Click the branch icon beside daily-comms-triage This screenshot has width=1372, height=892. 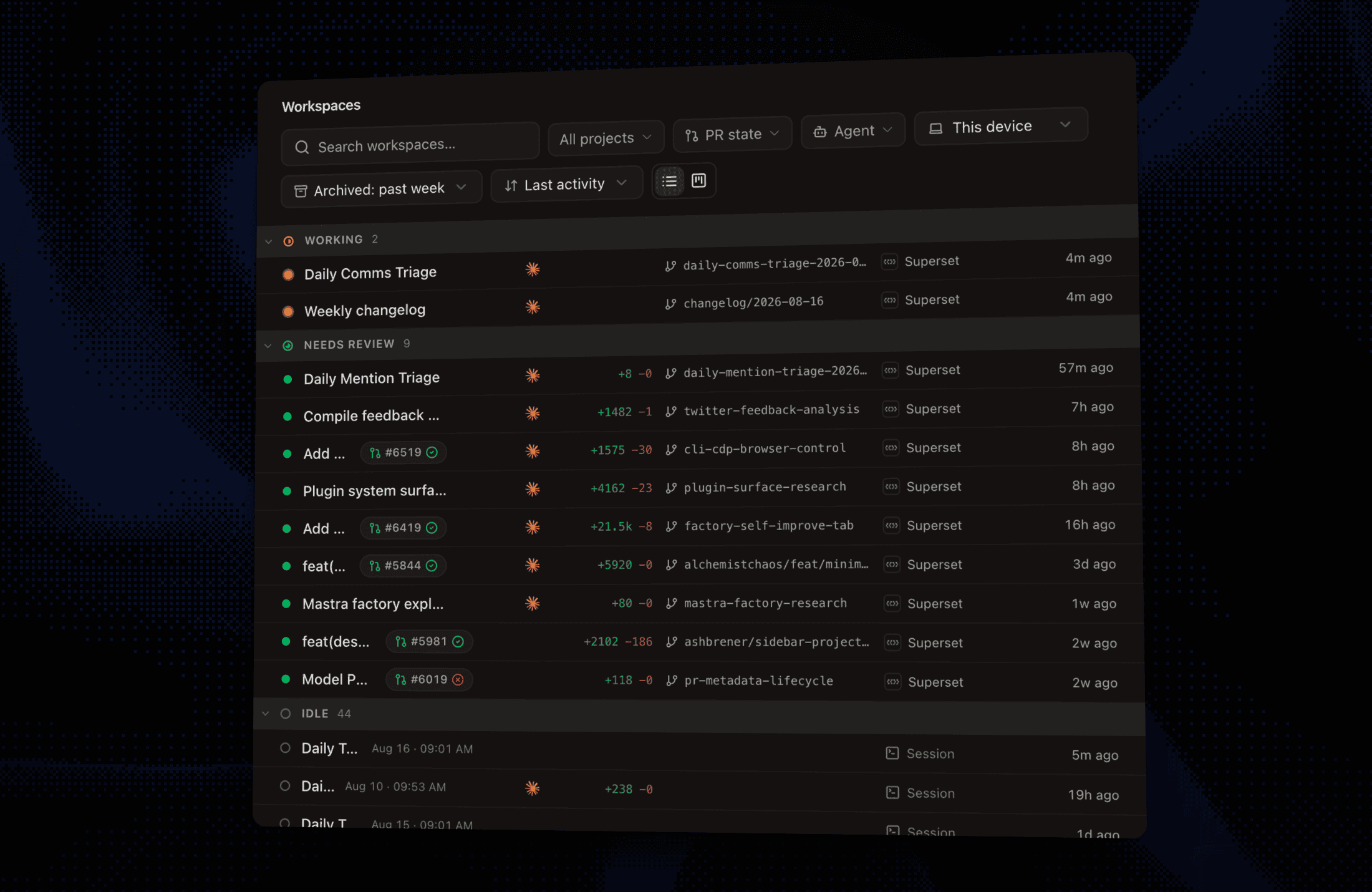point(670,266)
